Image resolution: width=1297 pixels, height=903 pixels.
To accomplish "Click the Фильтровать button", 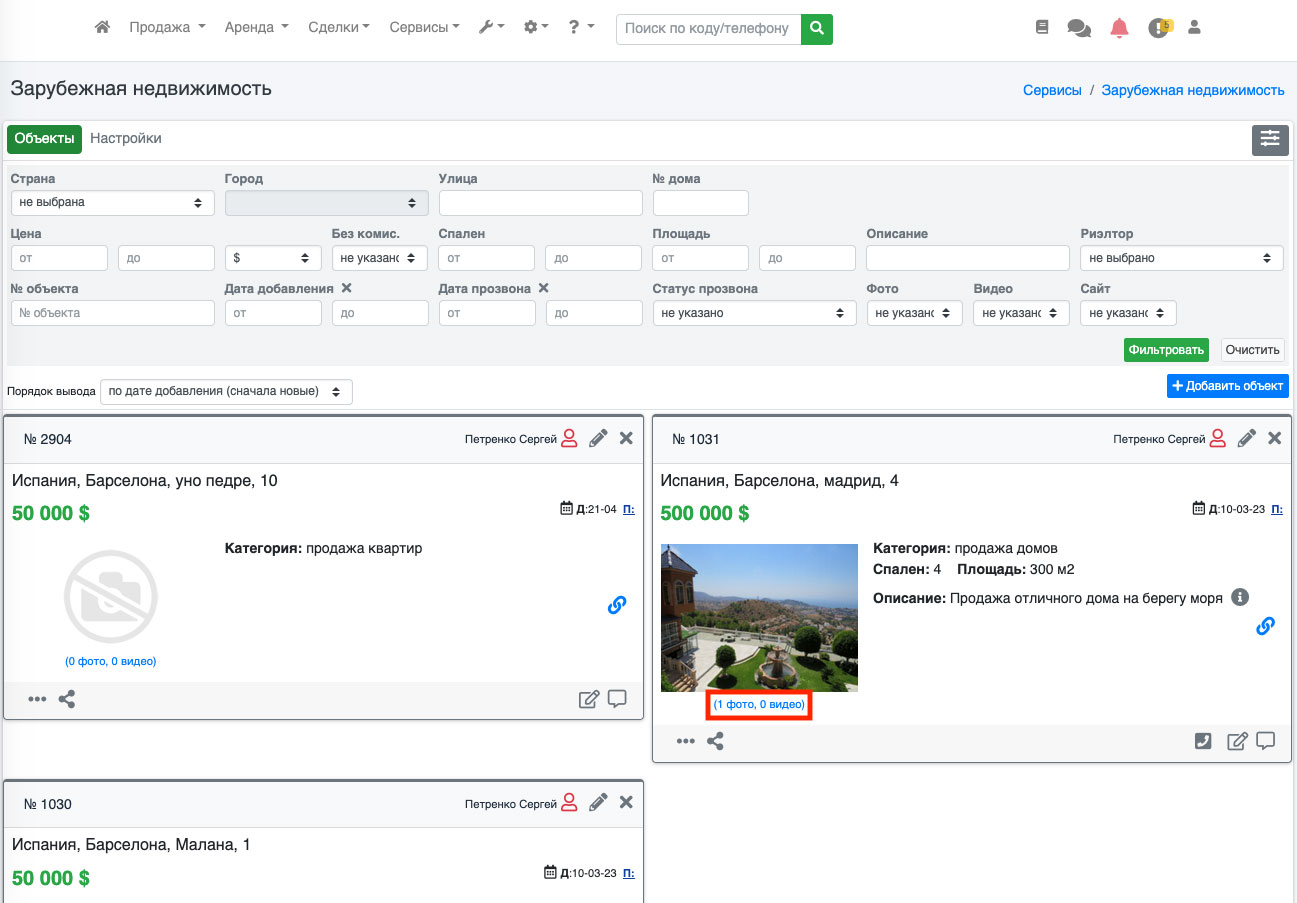I will pos(1165,350).
